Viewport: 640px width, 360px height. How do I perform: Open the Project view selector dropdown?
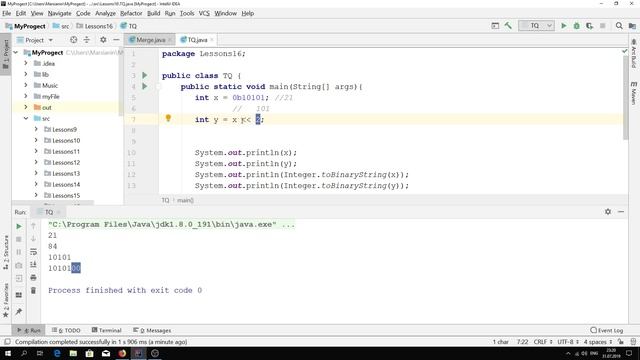(35, 40)
